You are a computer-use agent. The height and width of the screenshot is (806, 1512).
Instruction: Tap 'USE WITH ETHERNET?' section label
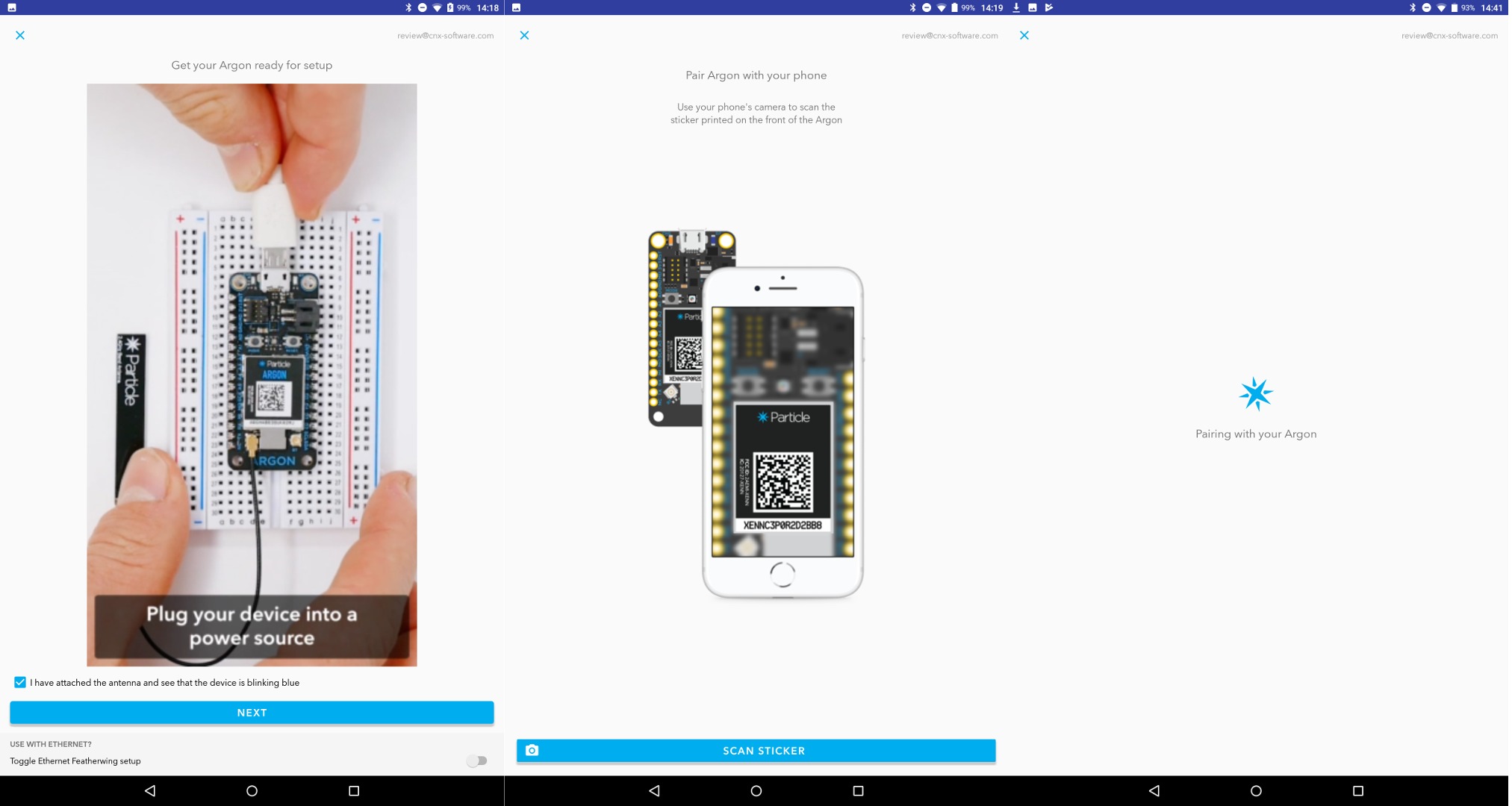pyautogui.click(x=51, y=744)
